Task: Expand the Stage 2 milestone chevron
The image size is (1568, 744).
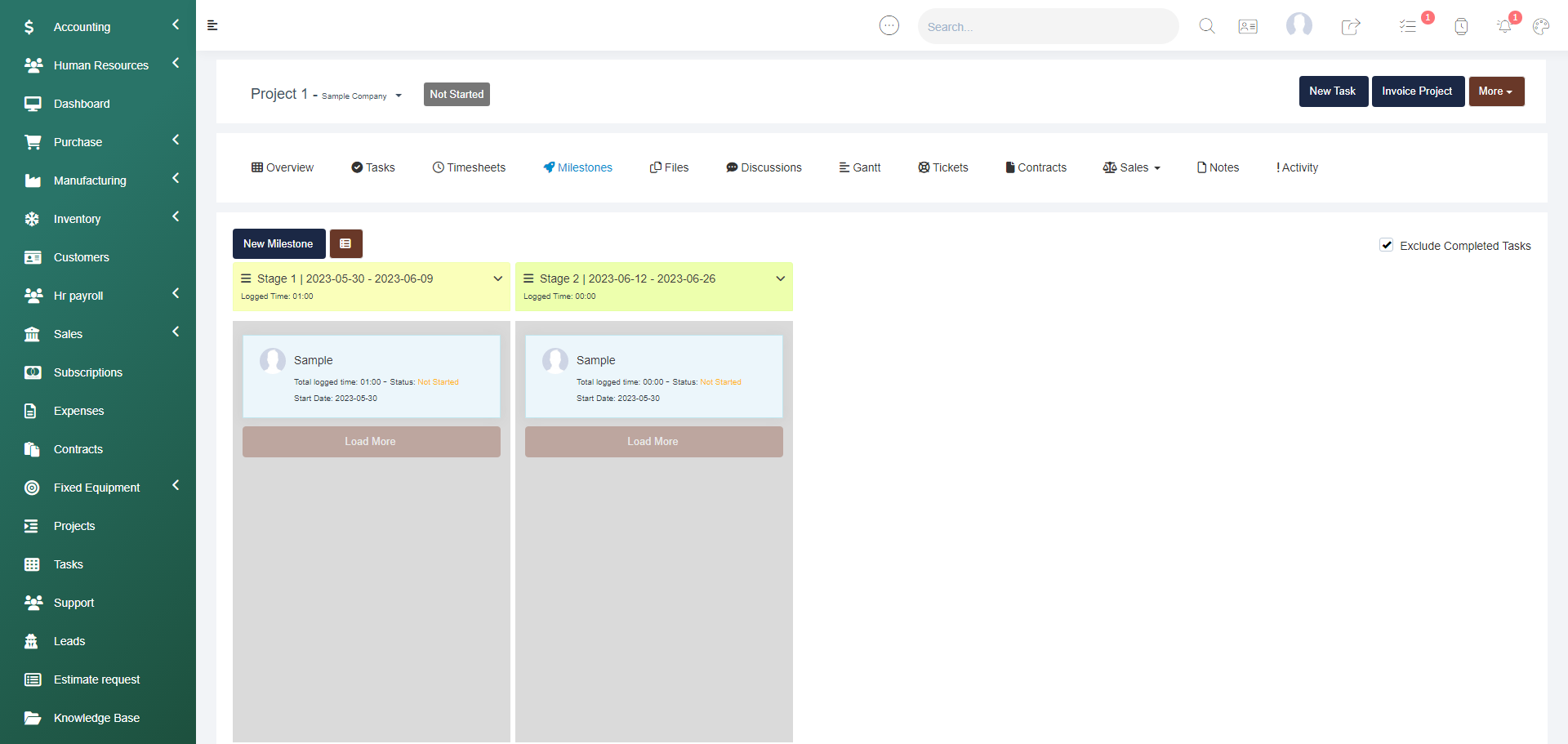Action: (780, 278)
